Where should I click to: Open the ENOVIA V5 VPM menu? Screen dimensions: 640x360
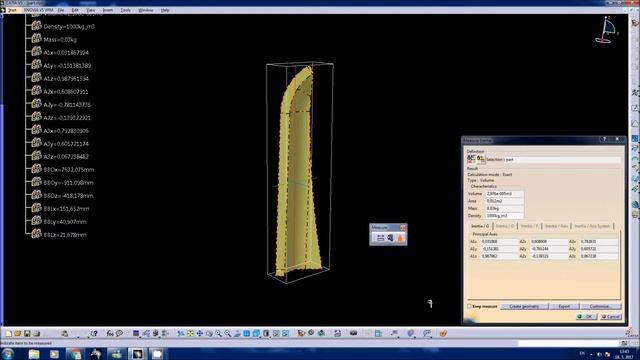coord(38,10)
